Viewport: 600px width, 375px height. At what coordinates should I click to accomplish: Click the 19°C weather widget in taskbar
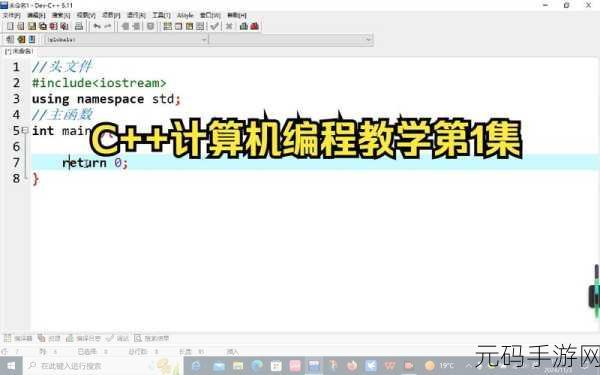440,366
